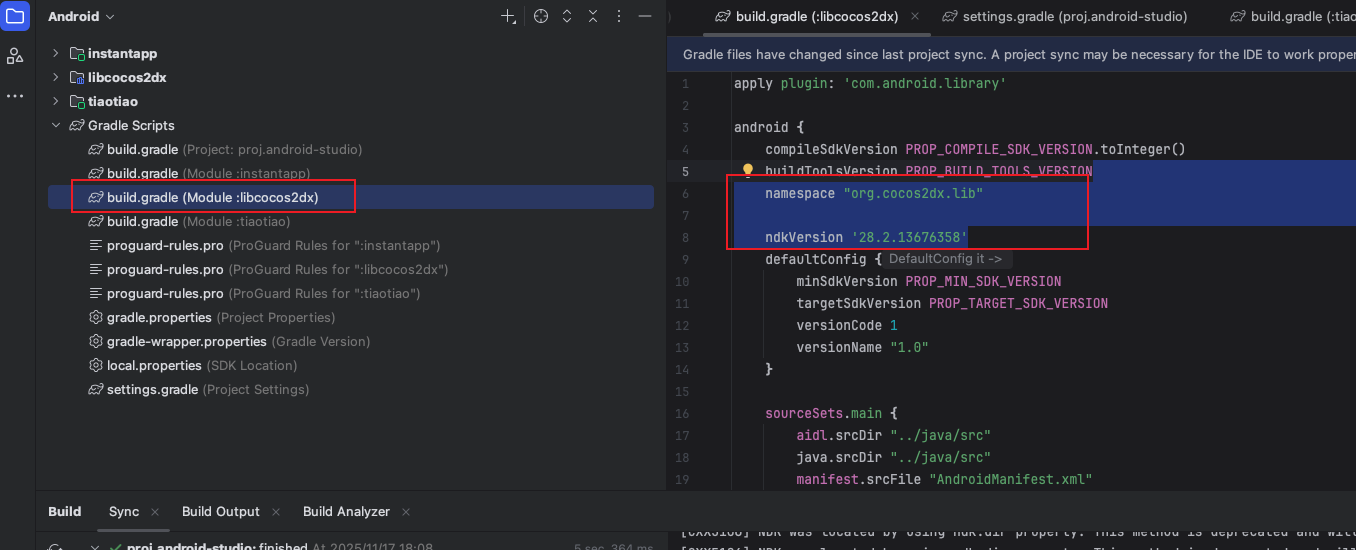Close the Sync tab
1356x550 pixels.
tap(156, 512)
